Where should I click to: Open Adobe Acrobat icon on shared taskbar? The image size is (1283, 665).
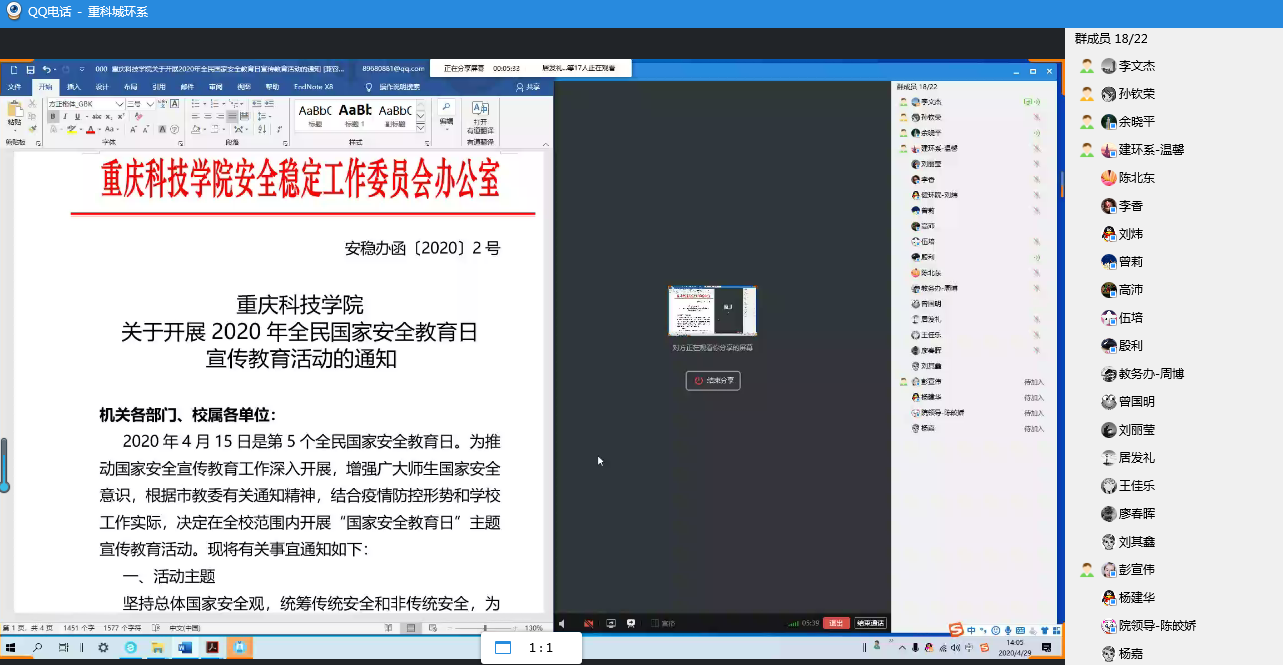pyautogui.click(x=212, y=648)
